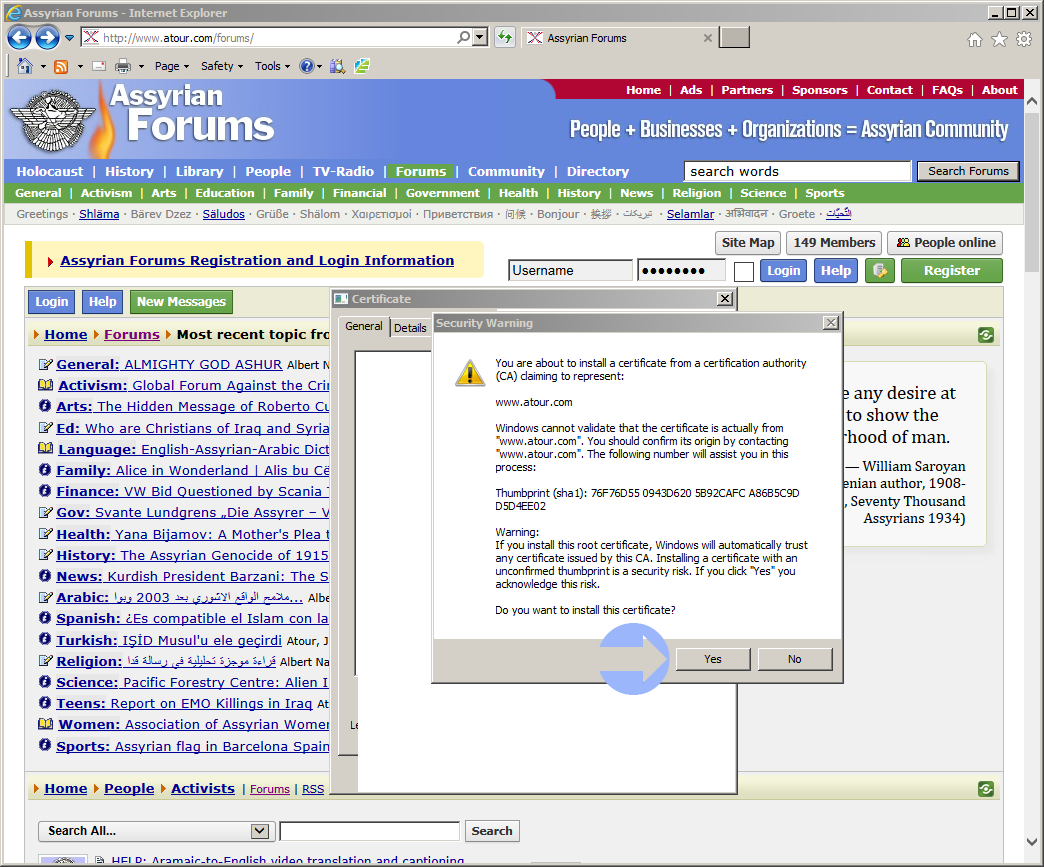The width and height of the screenshot is (1044, 867).
Task: Click the Search Forums button
Action: (968, 171)
